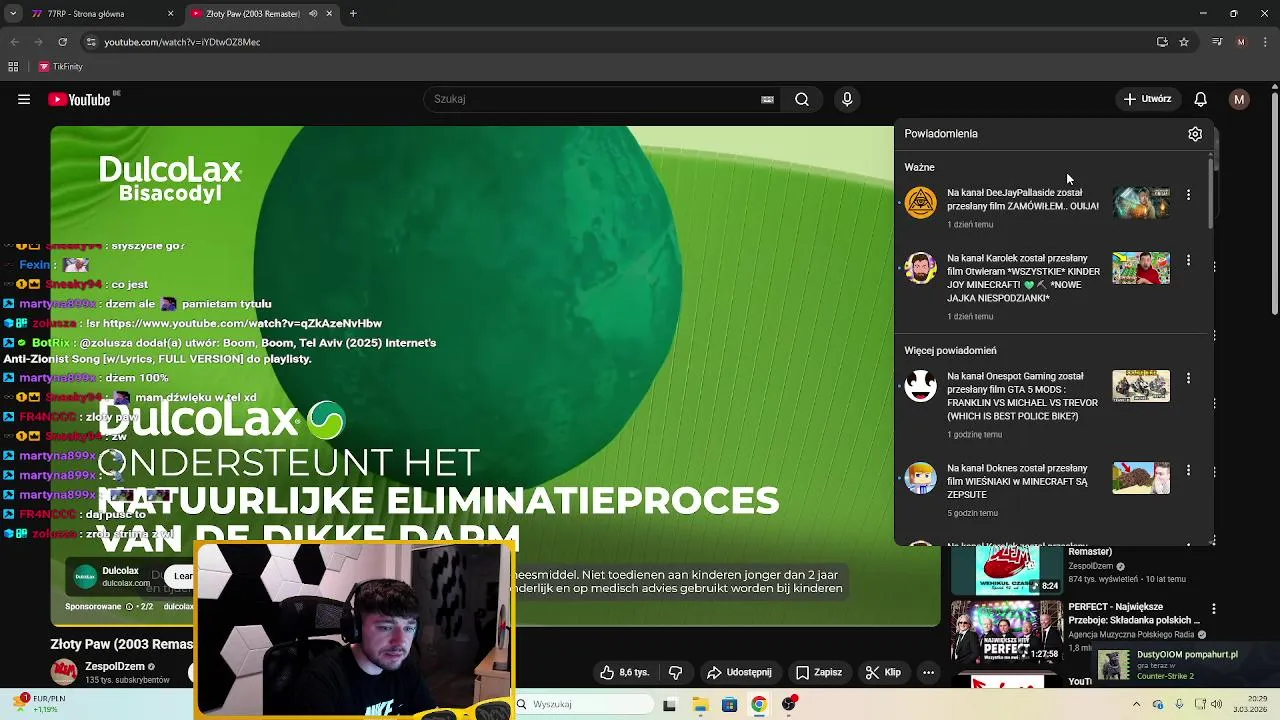Open more actions ellipsis under the video
This screenshot has height=720, width=1280.
click(928, 673)
